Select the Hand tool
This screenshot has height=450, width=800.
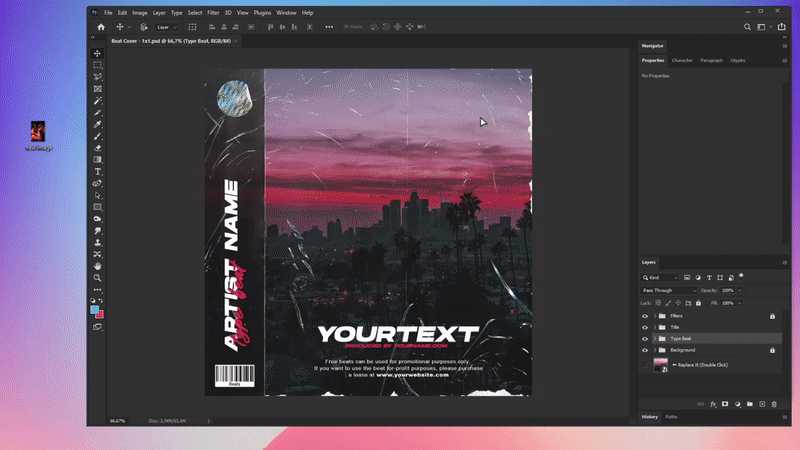pos(97,266)
